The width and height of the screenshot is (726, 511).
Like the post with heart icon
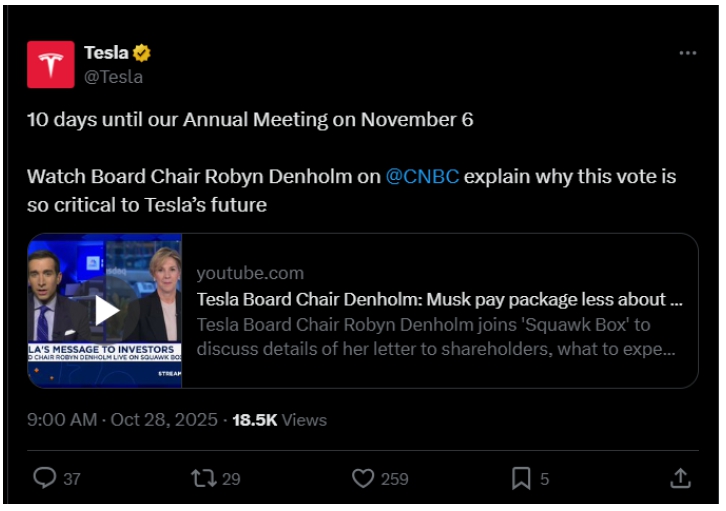[x=363, y=479]
